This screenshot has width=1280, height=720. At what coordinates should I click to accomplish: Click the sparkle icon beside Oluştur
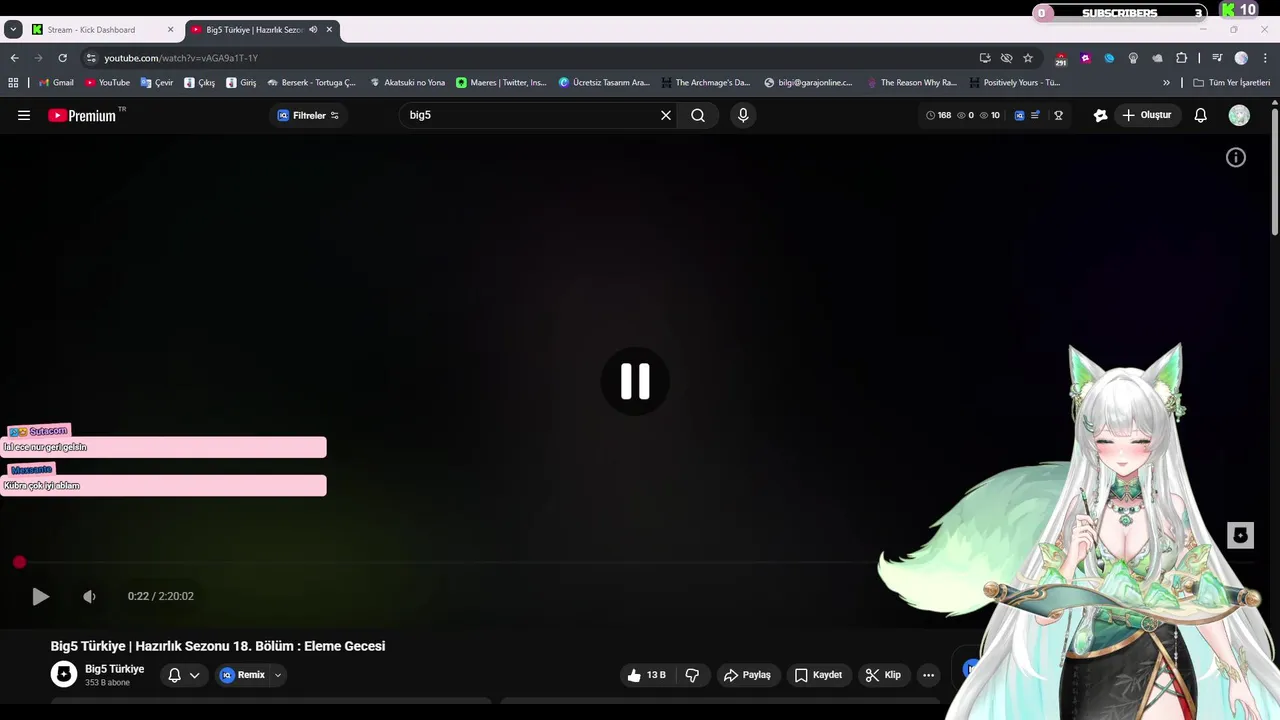pyautogui.click(x=1100, y=115)
